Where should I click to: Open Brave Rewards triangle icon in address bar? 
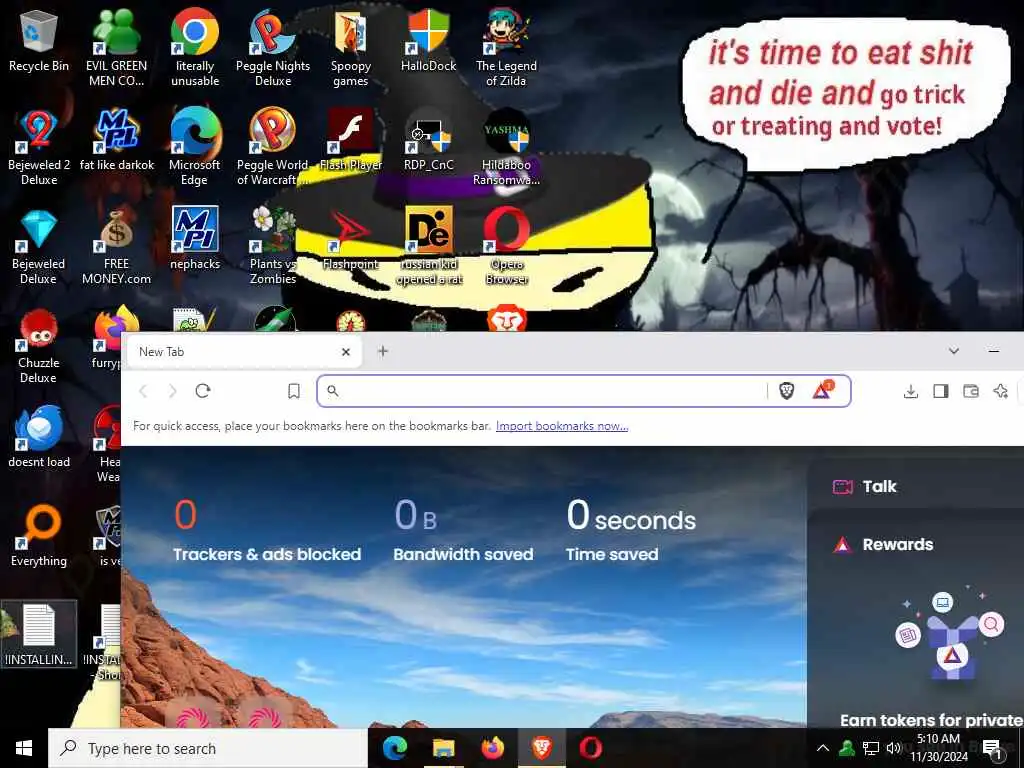tap(822, 390)
